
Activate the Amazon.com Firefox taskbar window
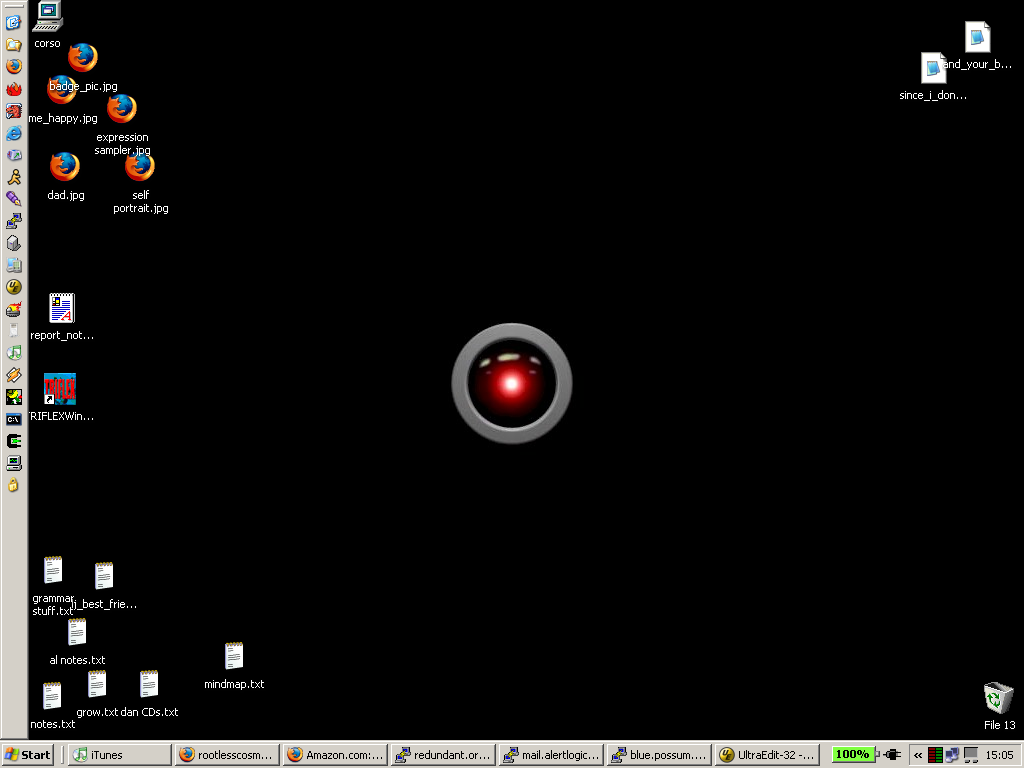[x=334, y=755]
